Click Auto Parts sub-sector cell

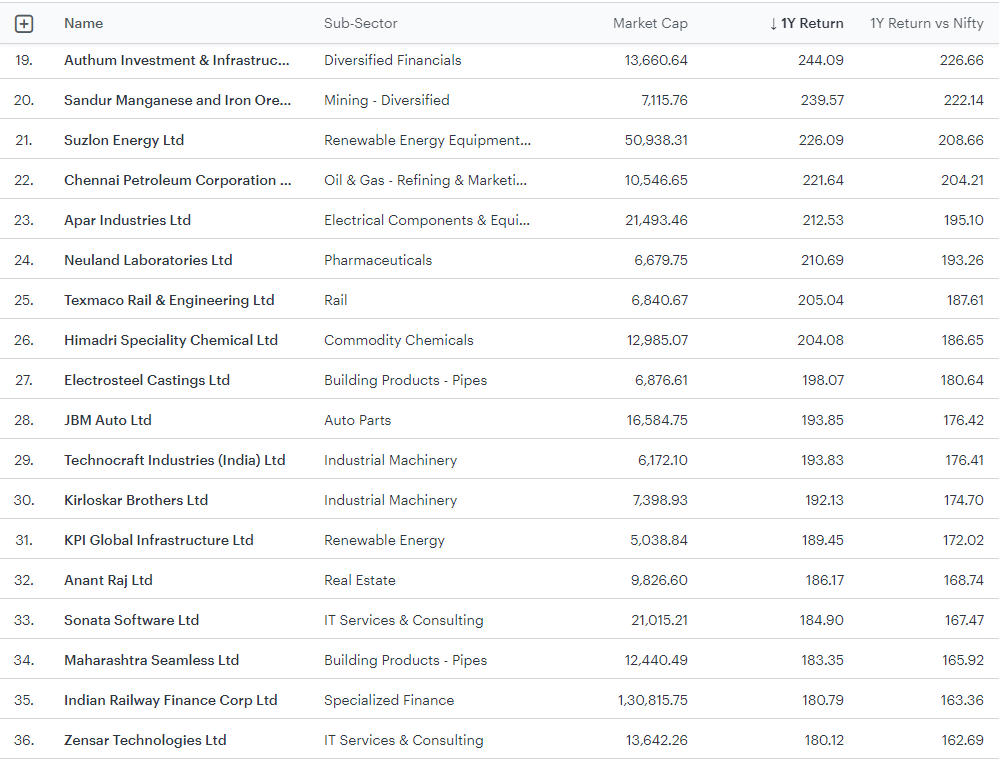click(x=357, y=420)
